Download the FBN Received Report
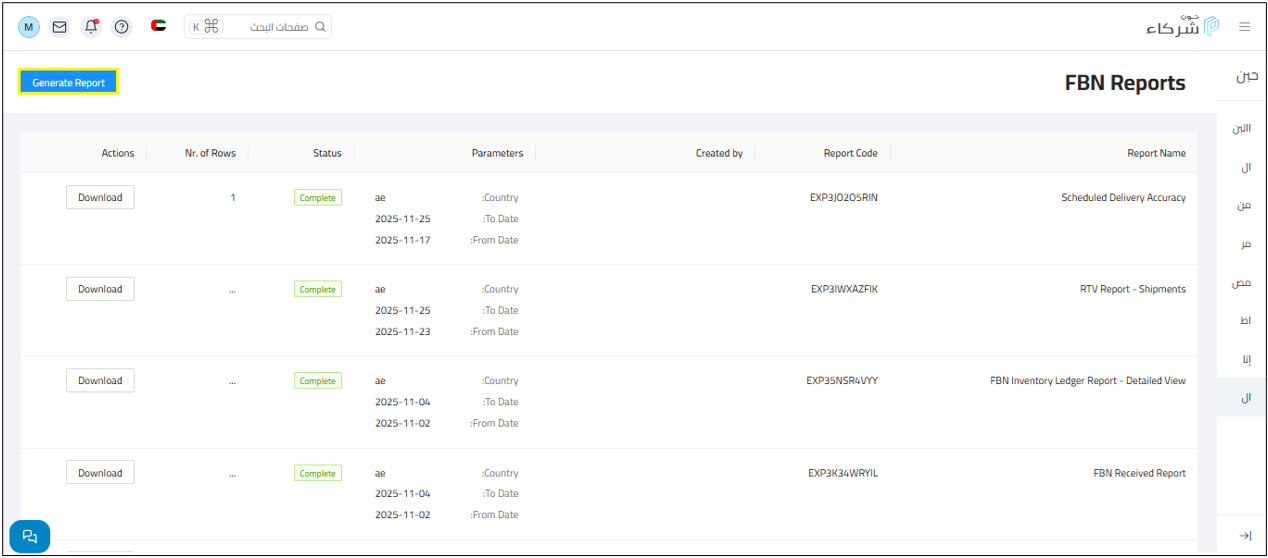This screenshot has height=558, width=1268. coord(100,473)
